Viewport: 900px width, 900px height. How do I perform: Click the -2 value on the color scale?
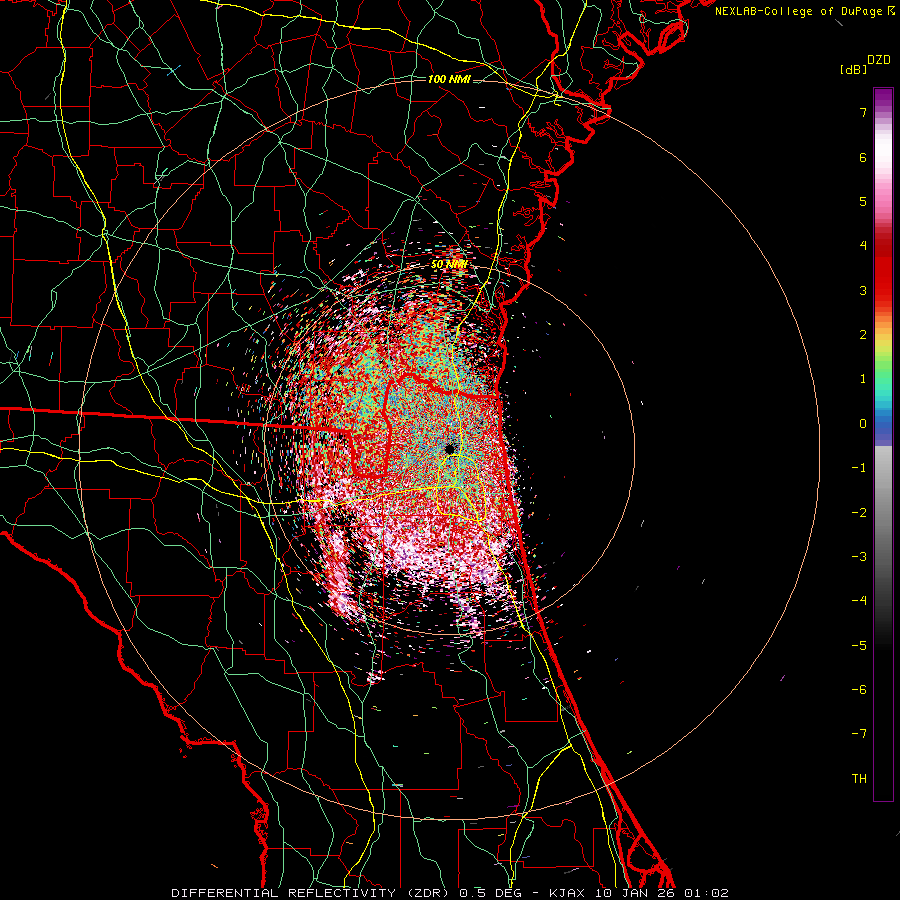(859, 513)
